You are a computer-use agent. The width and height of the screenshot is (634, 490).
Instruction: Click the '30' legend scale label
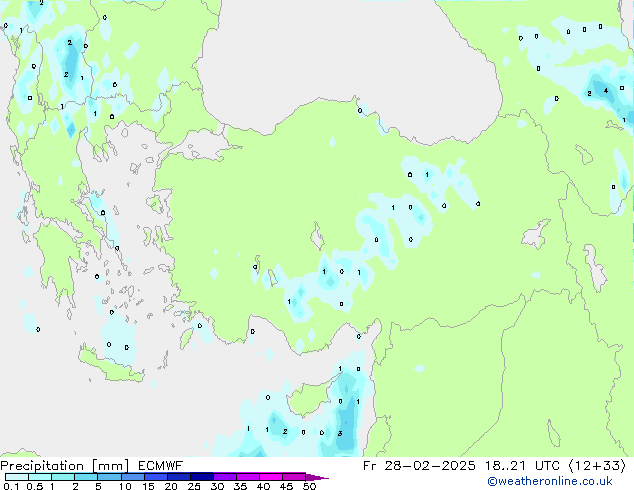pos(217,486)
